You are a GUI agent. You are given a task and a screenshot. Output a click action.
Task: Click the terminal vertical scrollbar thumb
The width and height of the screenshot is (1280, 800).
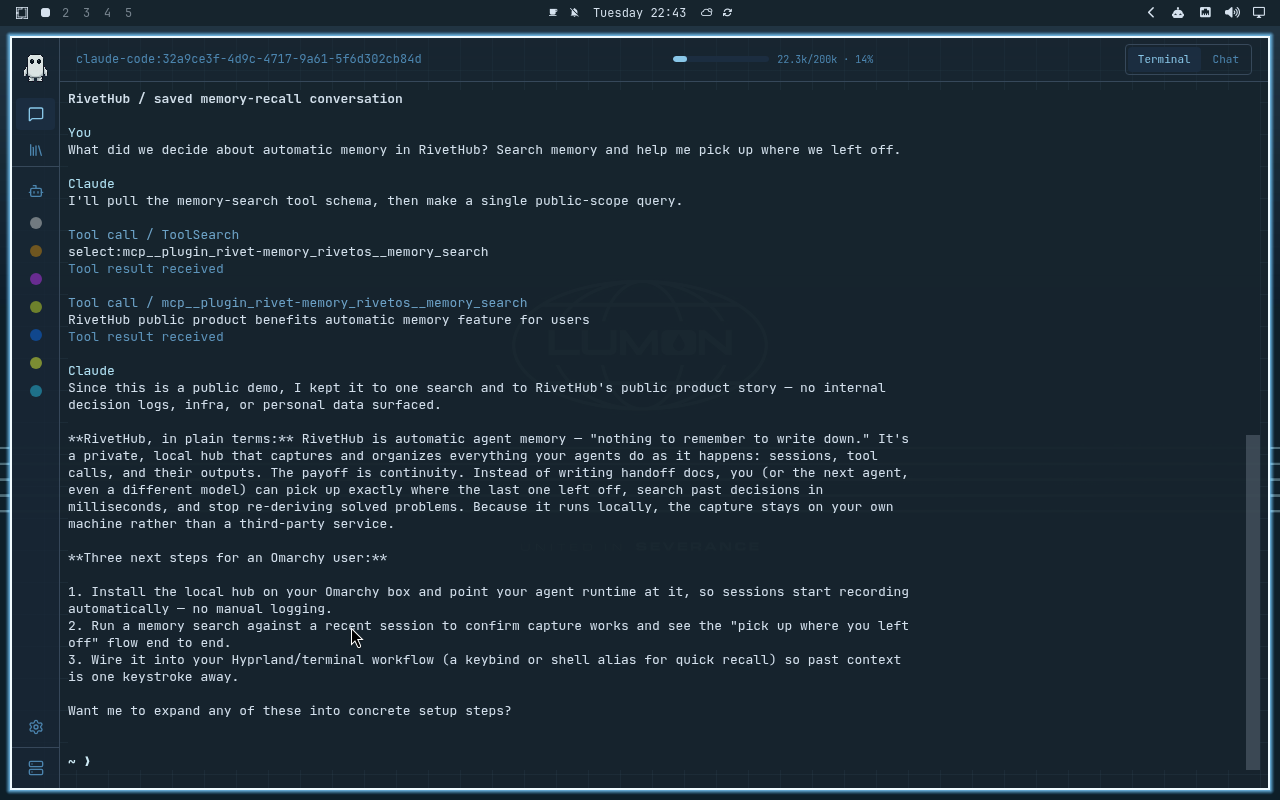click(x=1253, y=602)
